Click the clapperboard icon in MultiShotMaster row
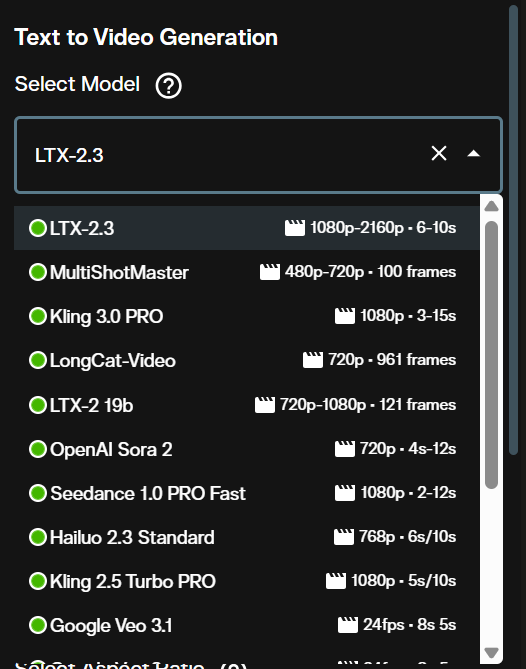 (x=270, y=272)
